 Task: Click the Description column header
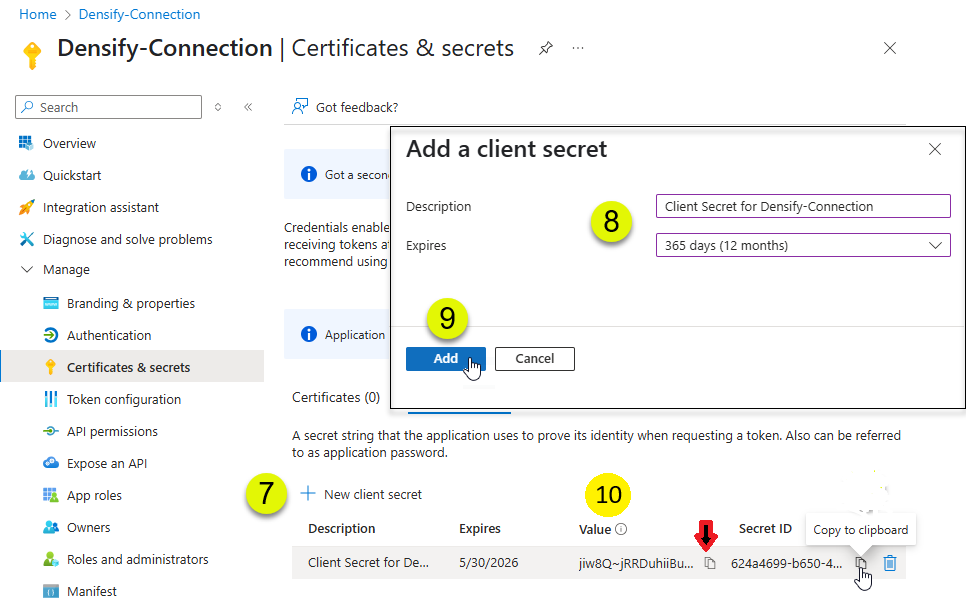coord(341,528)
